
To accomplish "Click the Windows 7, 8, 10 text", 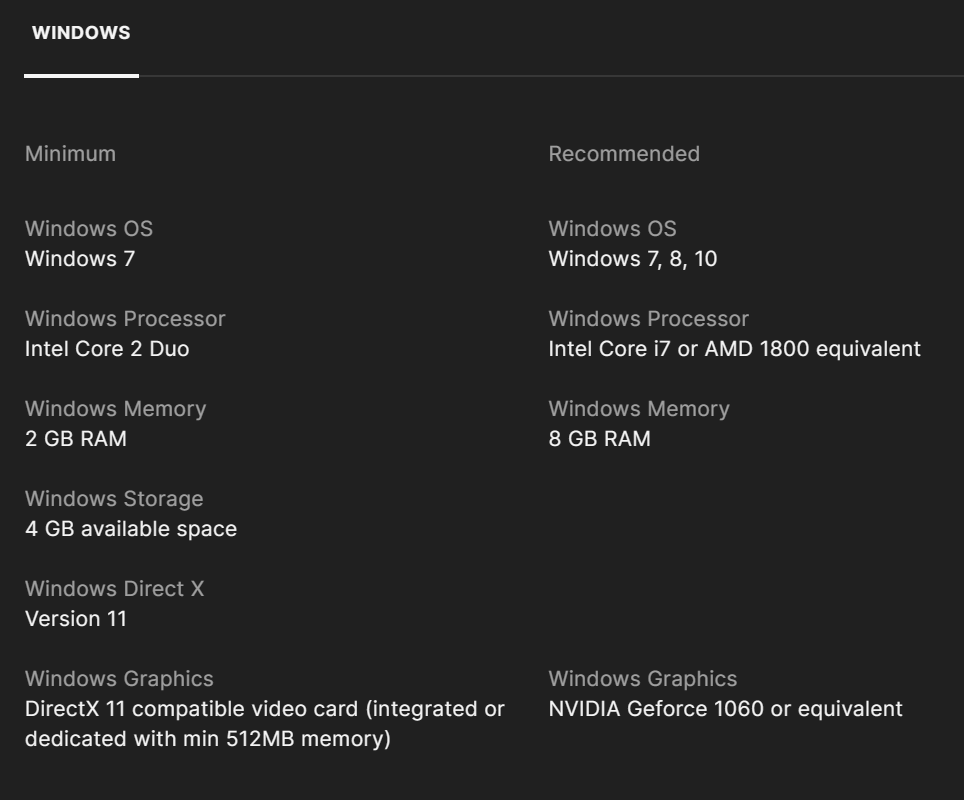I will (632, 259).
